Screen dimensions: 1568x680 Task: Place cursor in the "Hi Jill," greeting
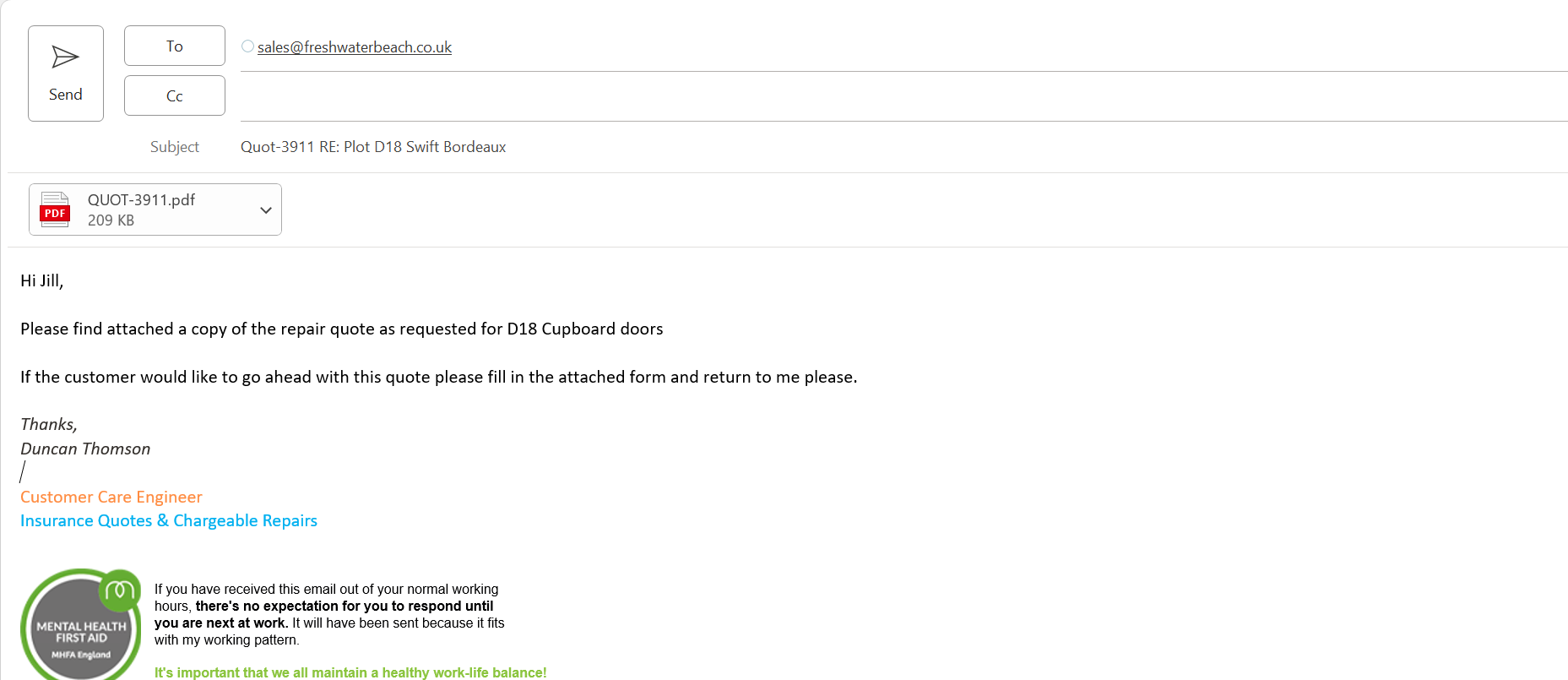tap(41, 281)
